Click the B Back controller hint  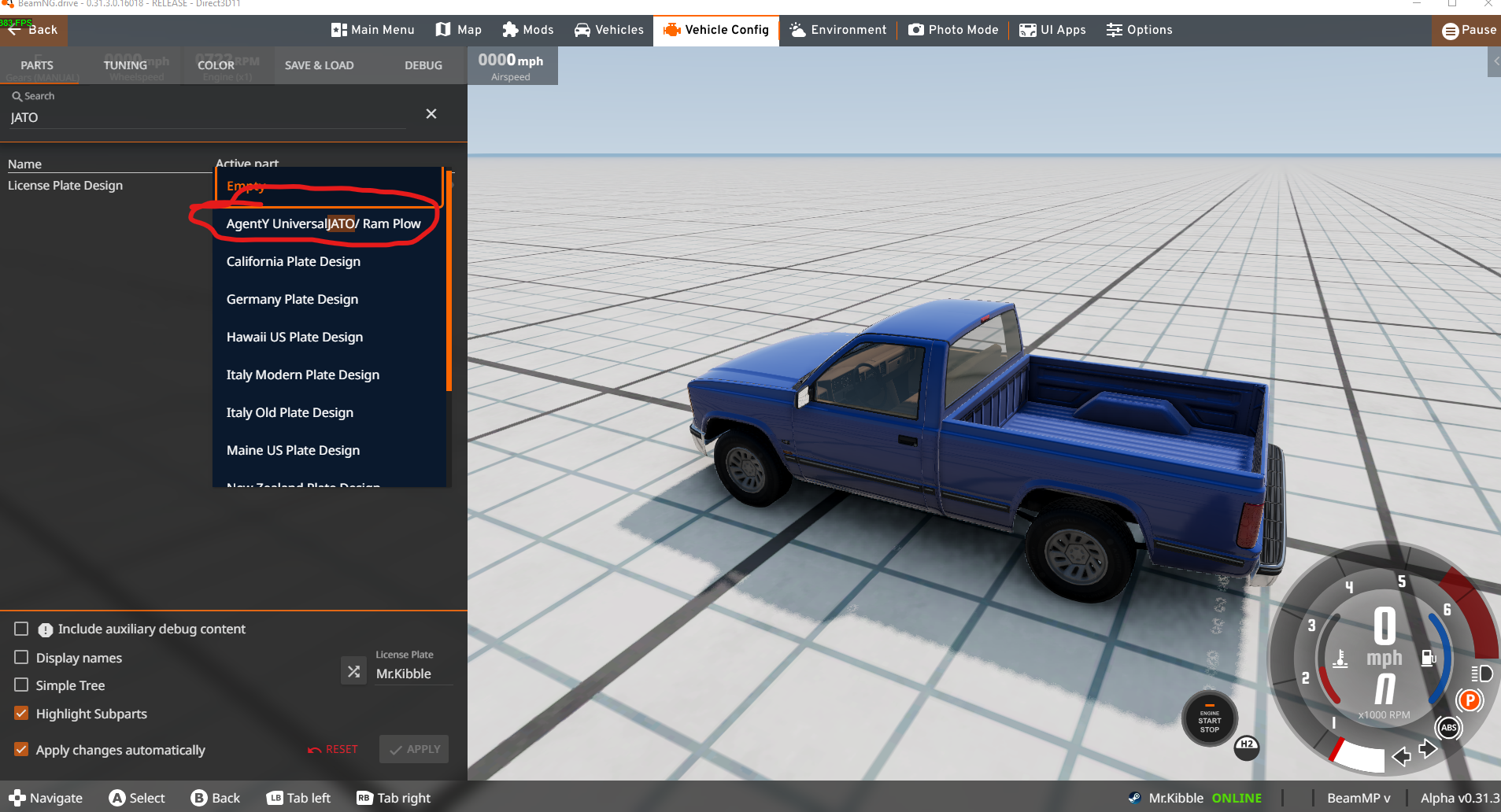[216, 798]
